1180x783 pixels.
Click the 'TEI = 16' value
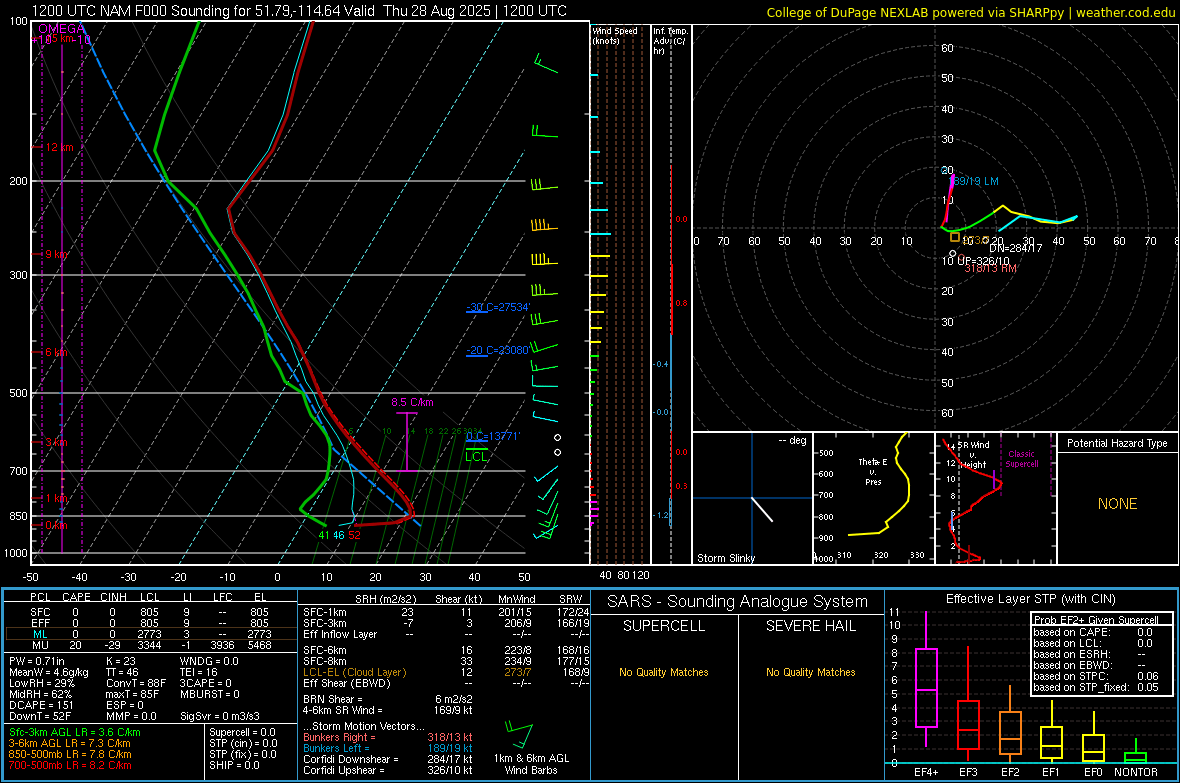pos(199,672)
